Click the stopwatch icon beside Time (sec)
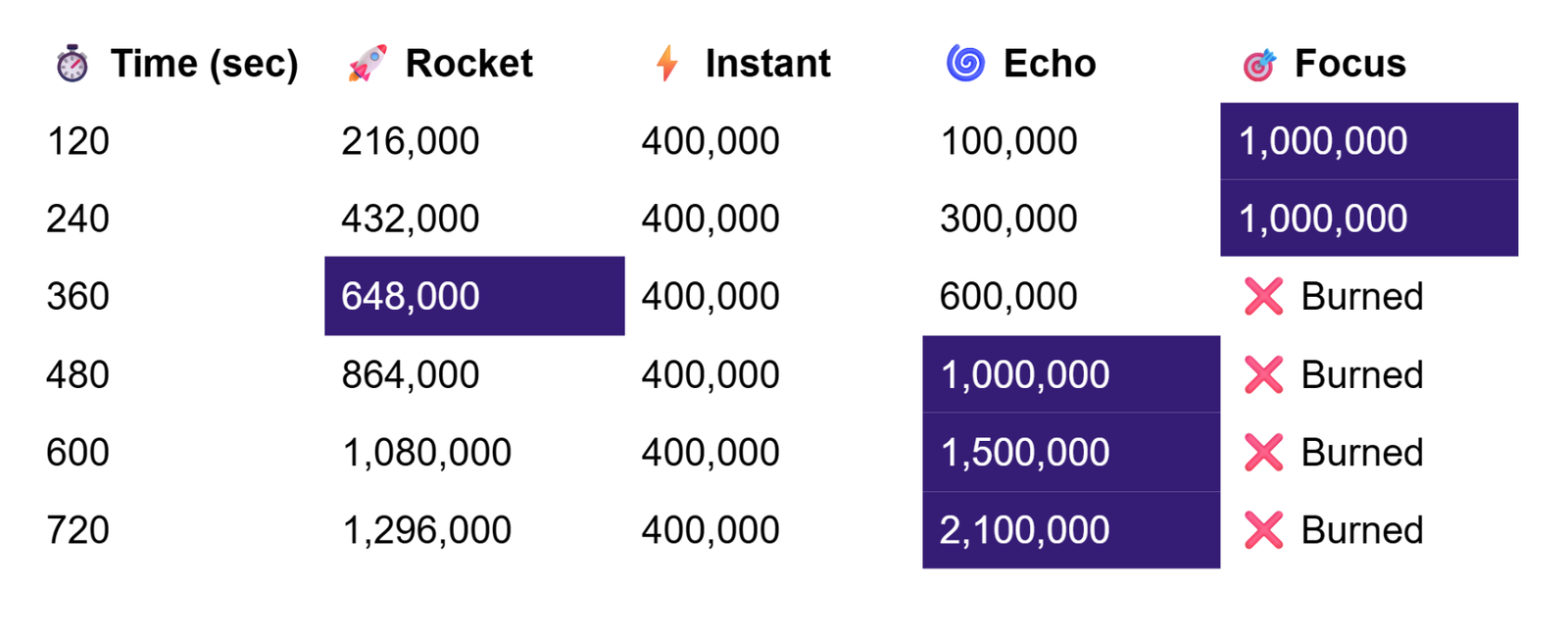Image resolution: width=1568 pixels, height=637 pixels. click(72, 64)
